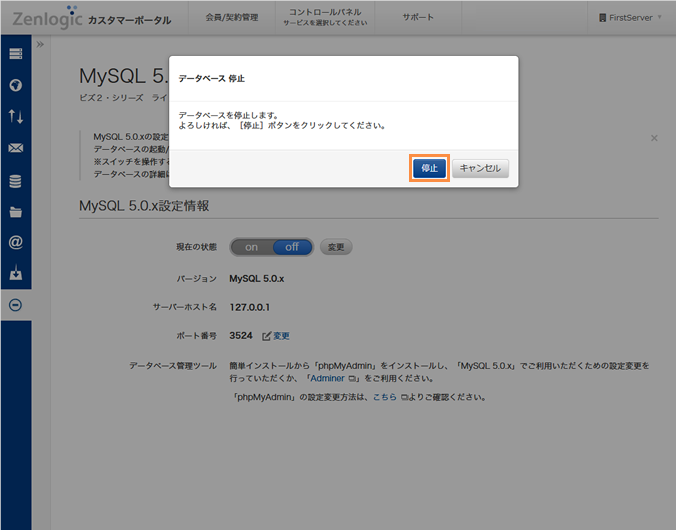Click the circled minus sidebar icon
Image resolution: width=676 pixels, height=530 pixels.
tap(16, 305)
